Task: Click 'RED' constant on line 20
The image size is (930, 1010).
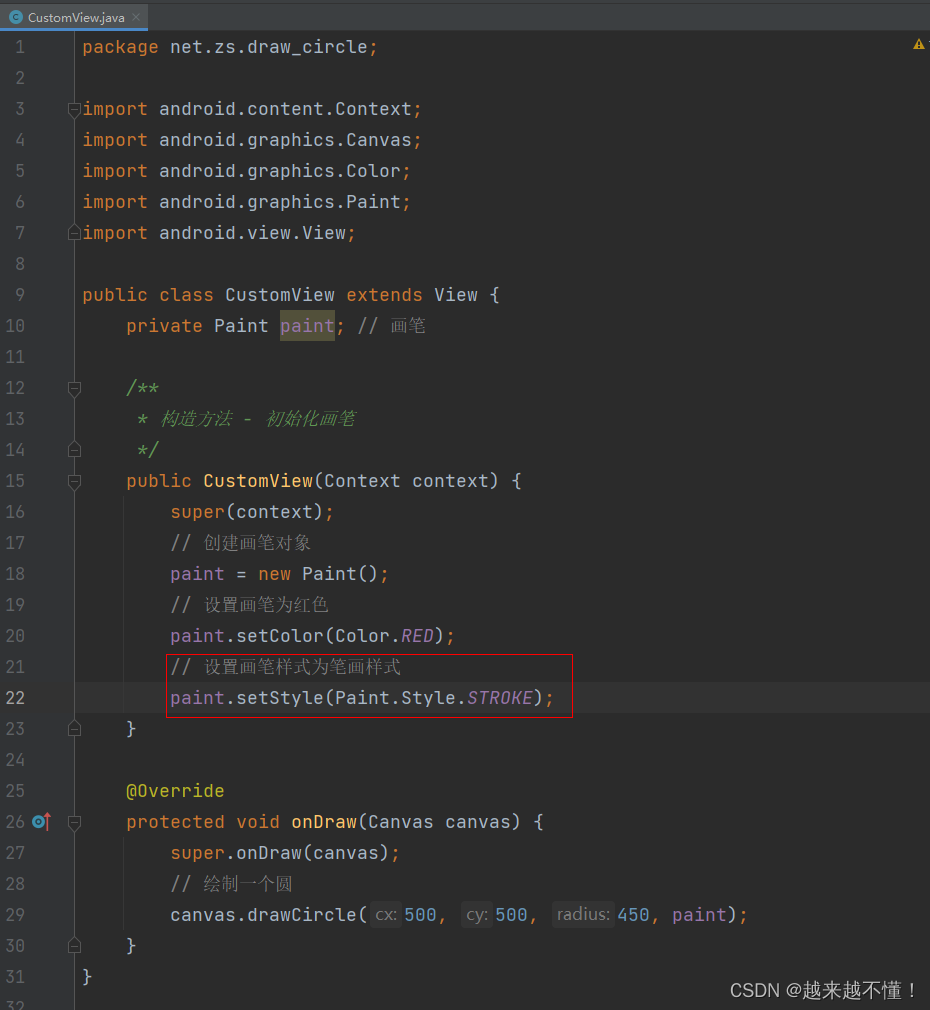Action: [x=417, y=636]
